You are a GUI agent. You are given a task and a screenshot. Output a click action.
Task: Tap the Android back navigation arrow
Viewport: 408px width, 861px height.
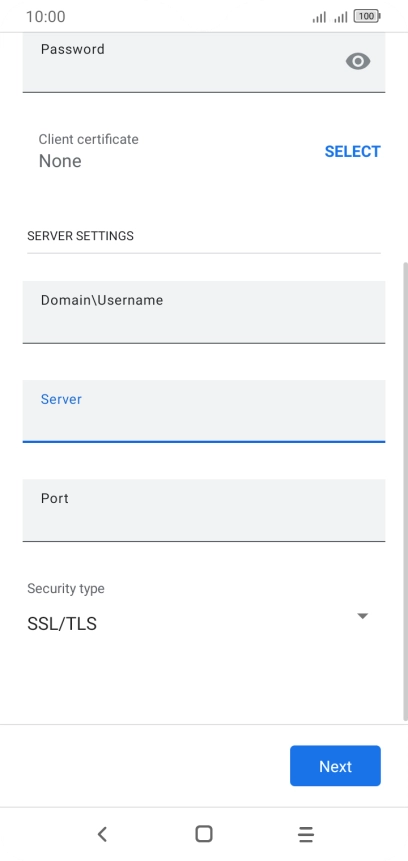tap(102, 834)
